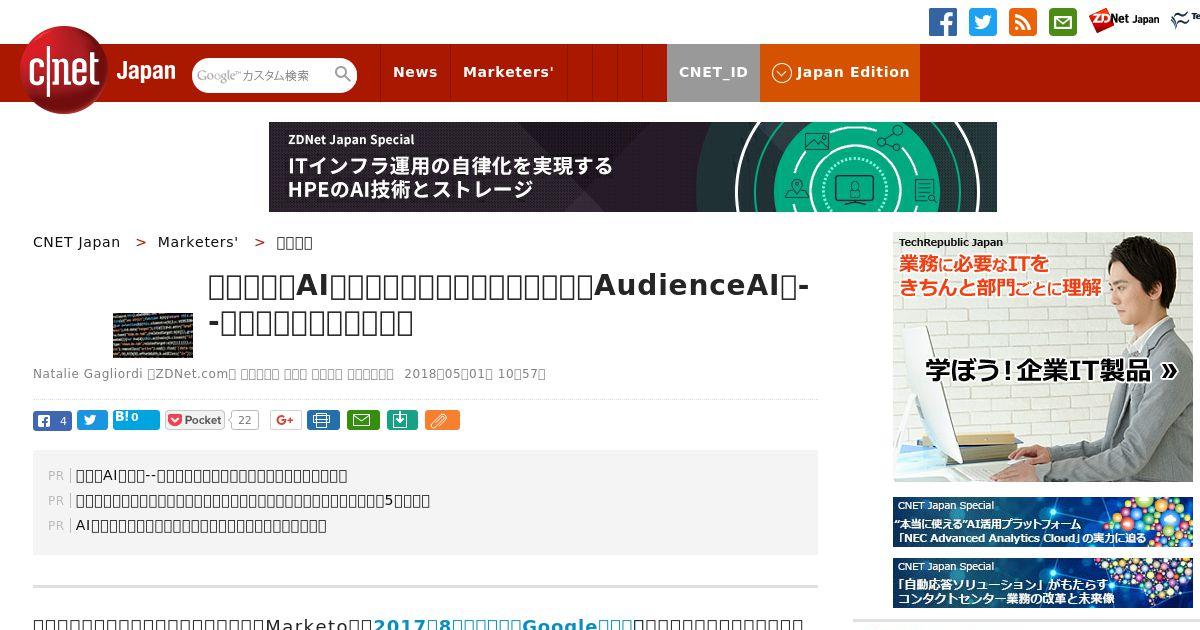
Task: Share the article on Google+
Action: 286,420
